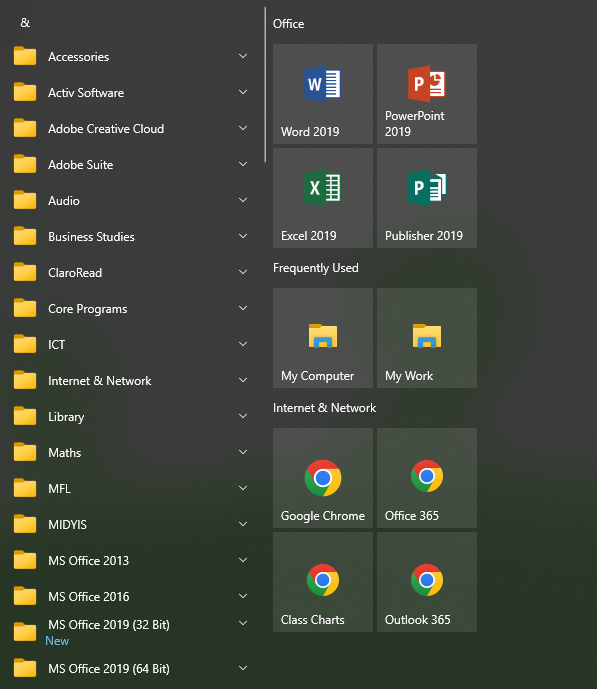The width and height of the screenshot is (597, 689).
Task: Expand the Adobe Creative Cloud chevron
Action: (x=243, y=128)
